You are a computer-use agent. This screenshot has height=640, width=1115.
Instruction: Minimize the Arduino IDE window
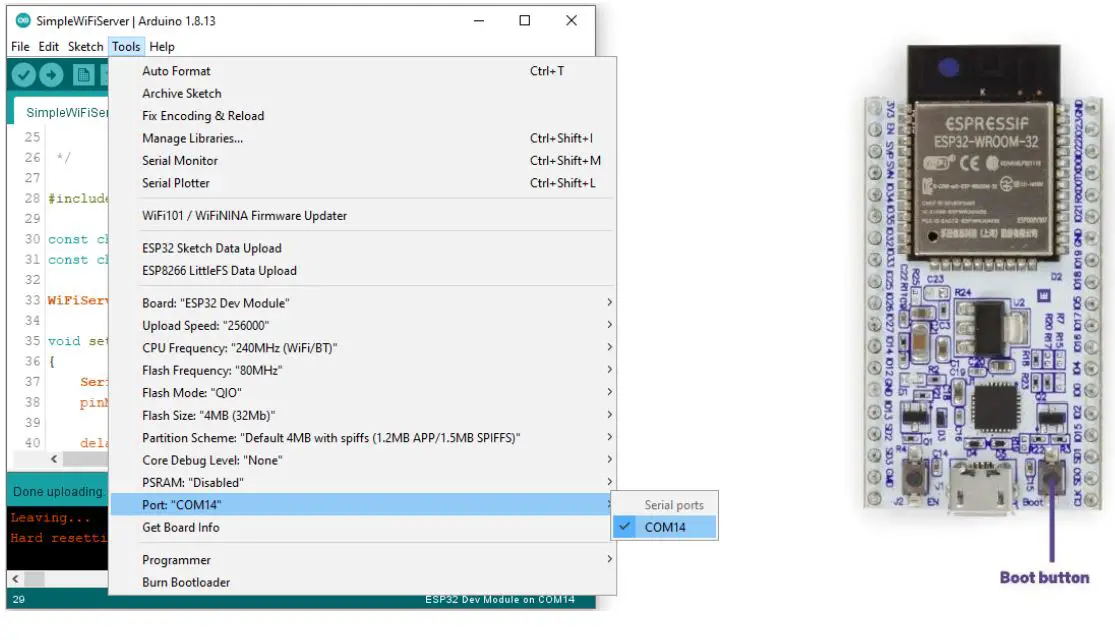(x=478, y=20)
